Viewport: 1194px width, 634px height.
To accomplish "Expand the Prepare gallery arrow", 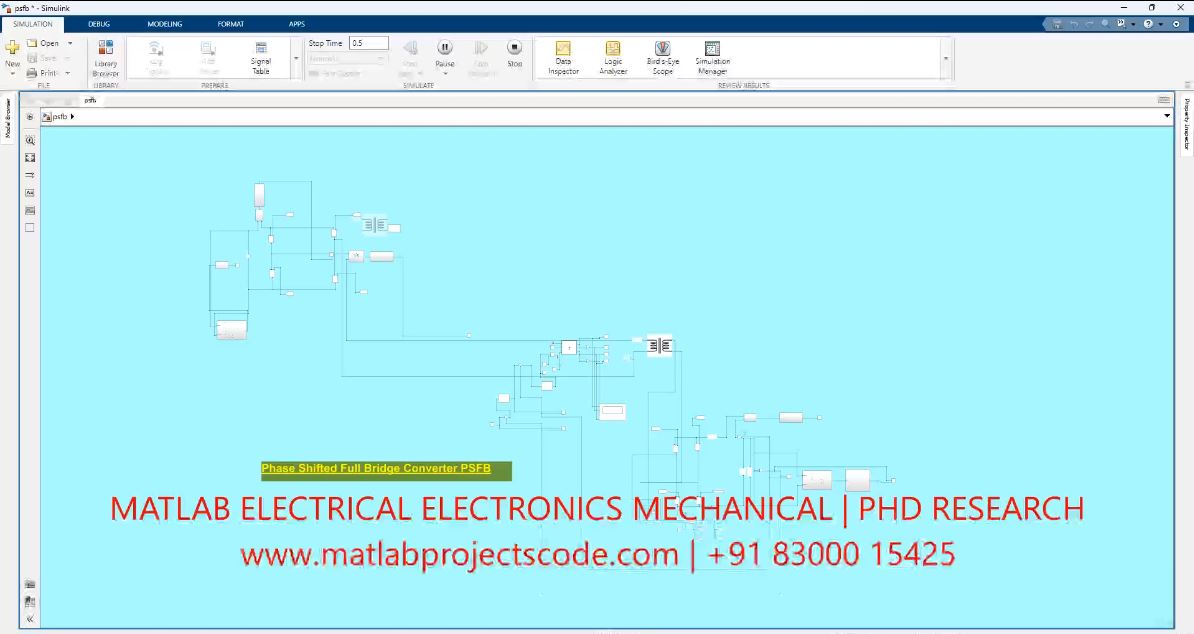I will [296, 59].
